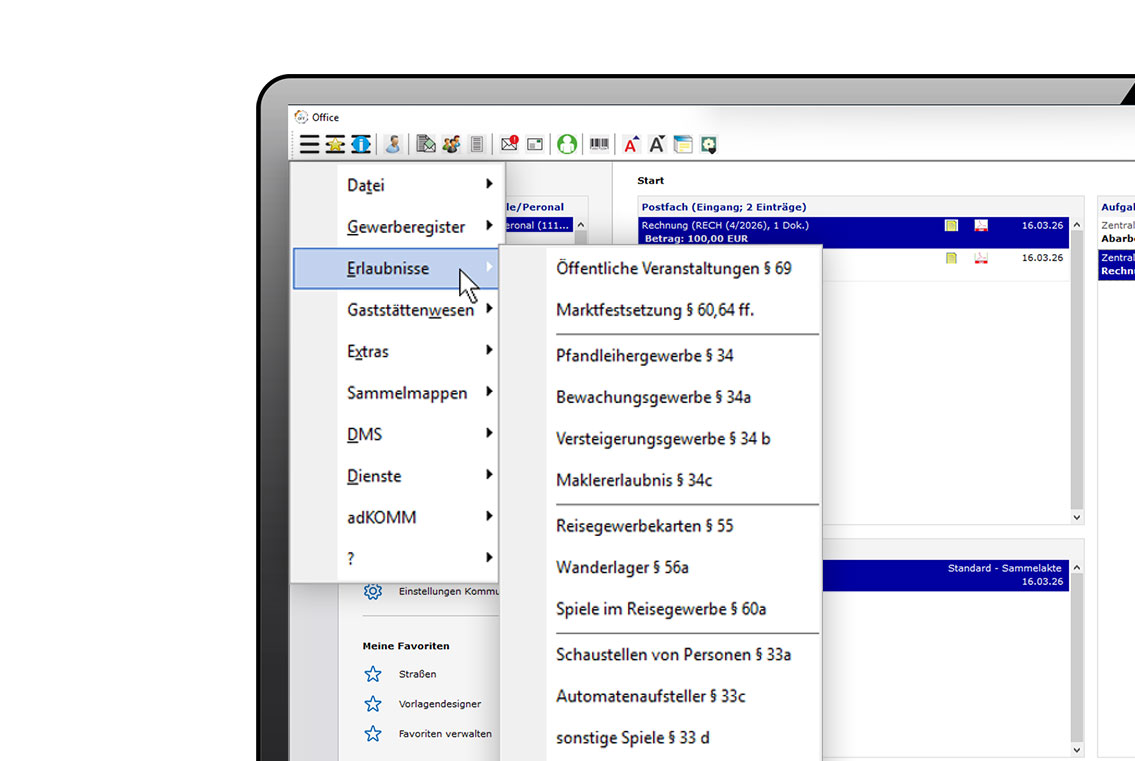Click the star icon beside Straßen
Image resolution: width=1135 pixels, height=761 pixels.
(x=373, y=674)
